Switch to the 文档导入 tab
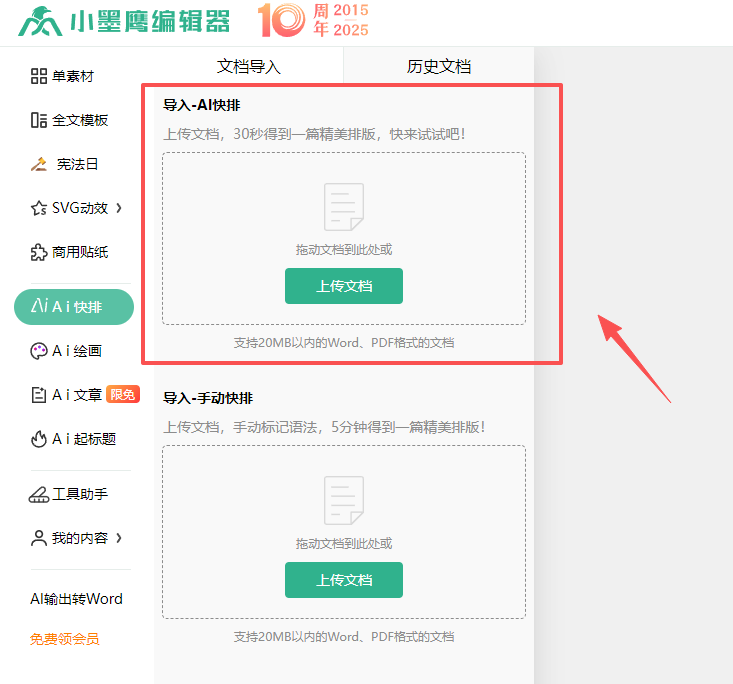The height and width of the screenshot is (684, 733). coord(249,67)
